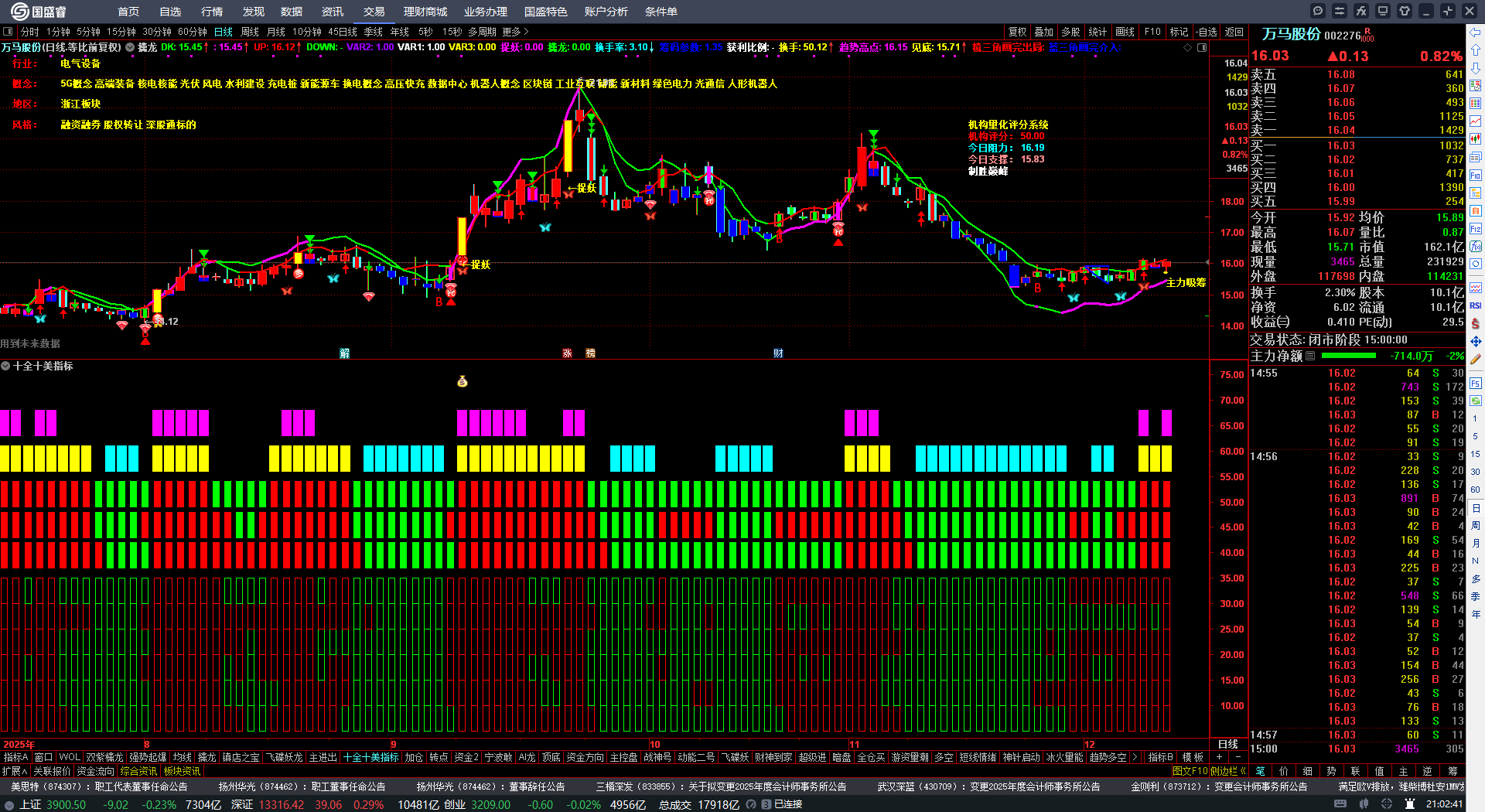Show more indicator tabs with right chevron

point(1135,757)
